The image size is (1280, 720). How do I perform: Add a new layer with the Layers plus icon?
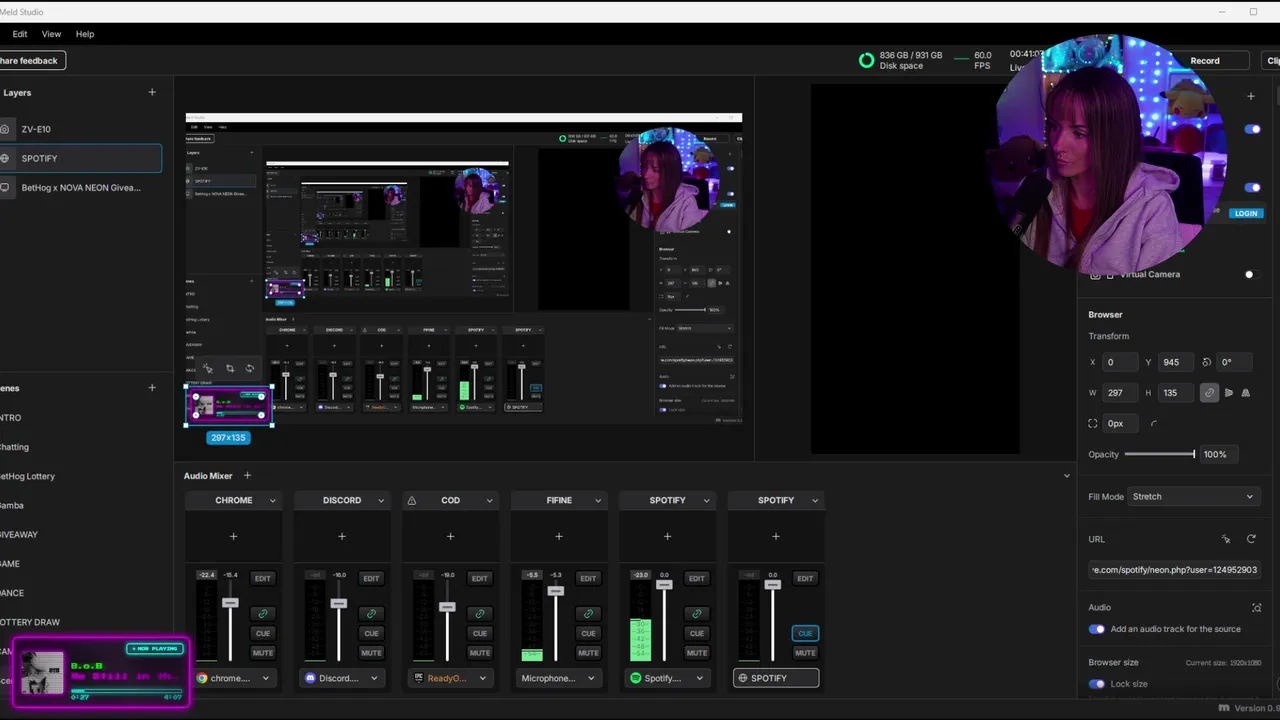[x=152, y=92]
